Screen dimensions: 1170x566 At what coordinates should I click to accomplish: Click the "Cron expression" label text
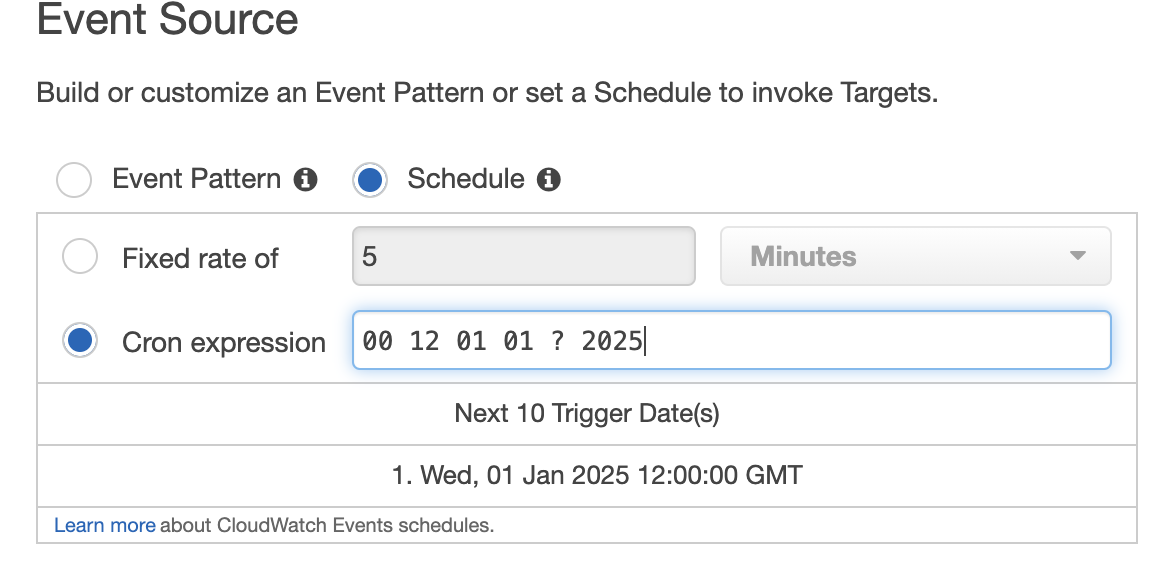224,343
